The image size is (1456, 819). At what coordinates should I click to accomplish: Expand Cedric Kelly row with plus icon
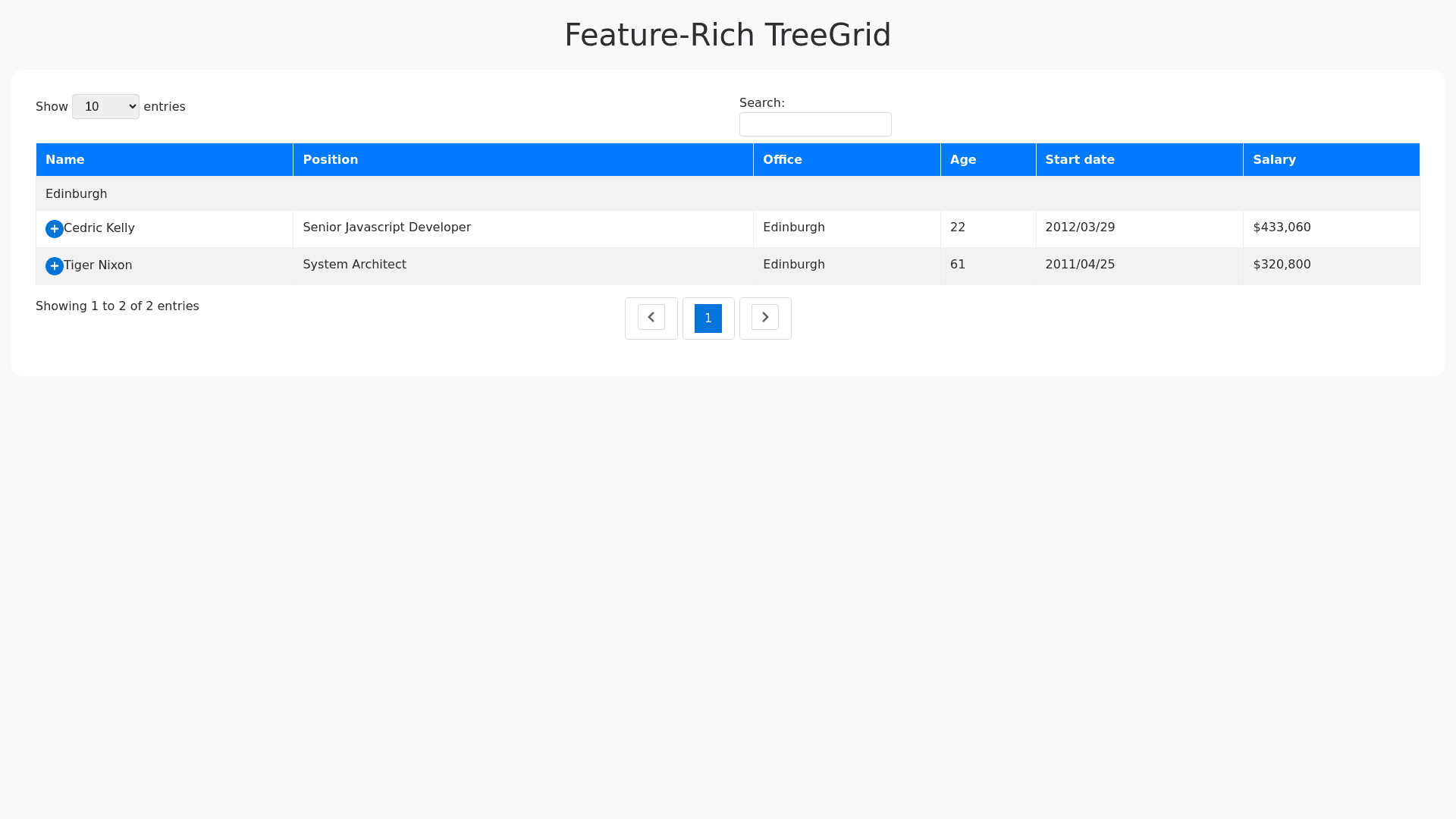55,229
